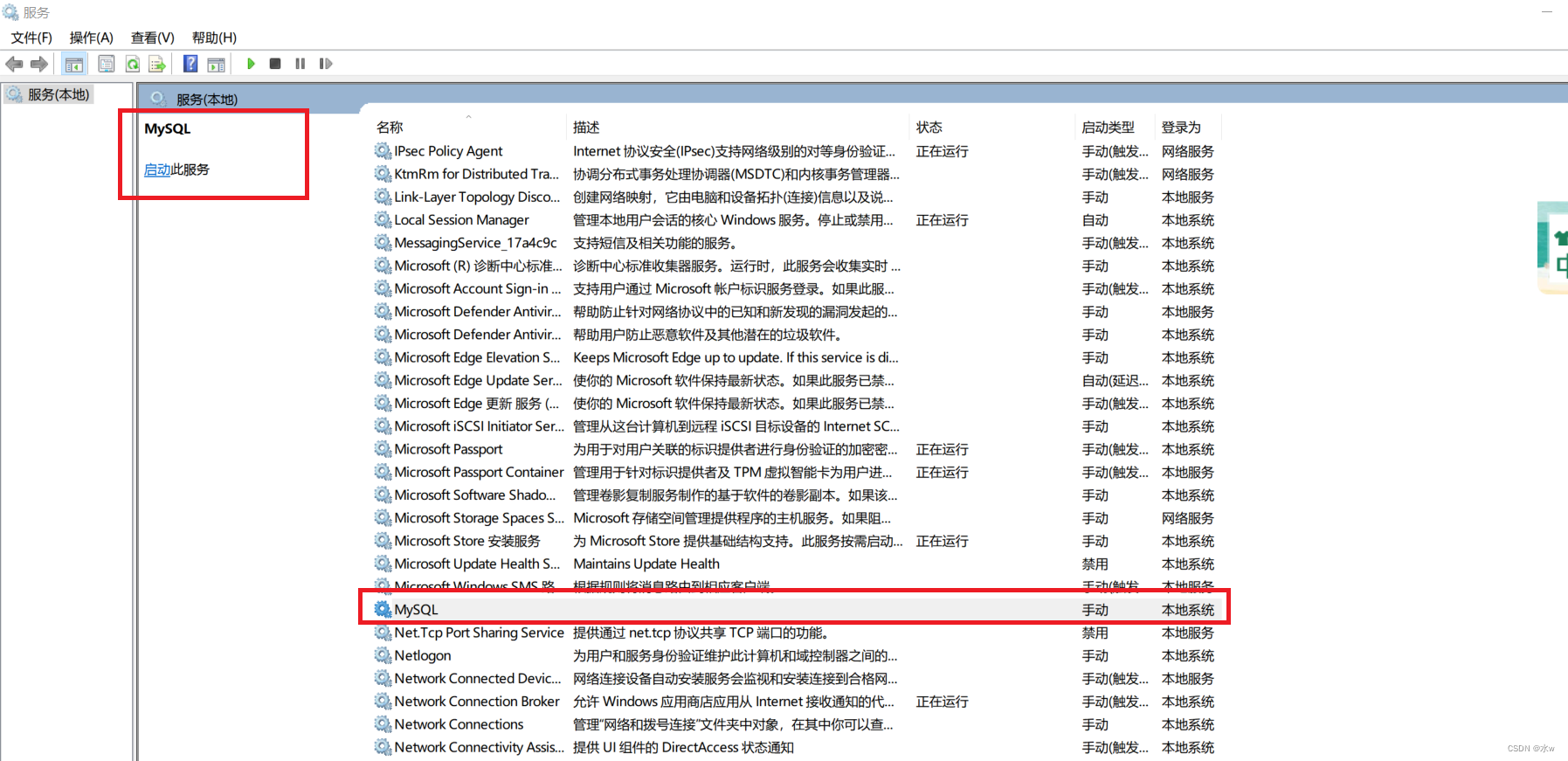Select Link-Layer Topology Disco... service
The width and height of the screenshot is (1568, 761).
pyautogui.click(x=477, y=197)
